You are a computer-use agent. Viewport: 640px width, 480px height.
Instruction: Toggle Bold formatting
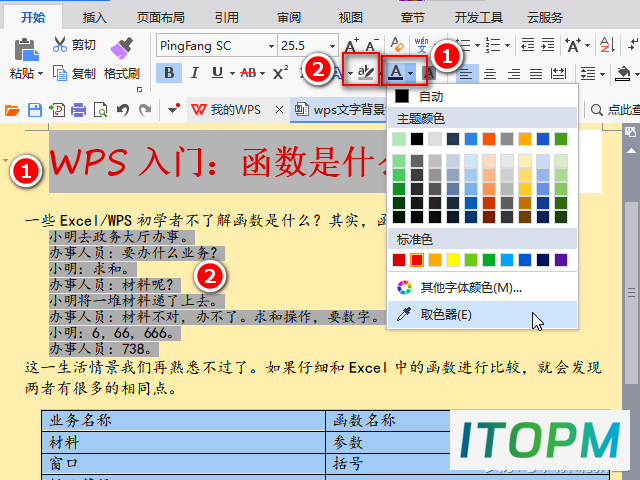(169, 73)
